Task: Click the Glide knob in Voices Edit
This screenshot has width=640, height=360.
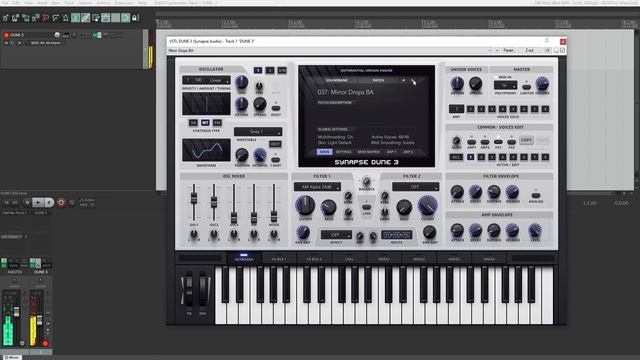Action: pos(456,140)
